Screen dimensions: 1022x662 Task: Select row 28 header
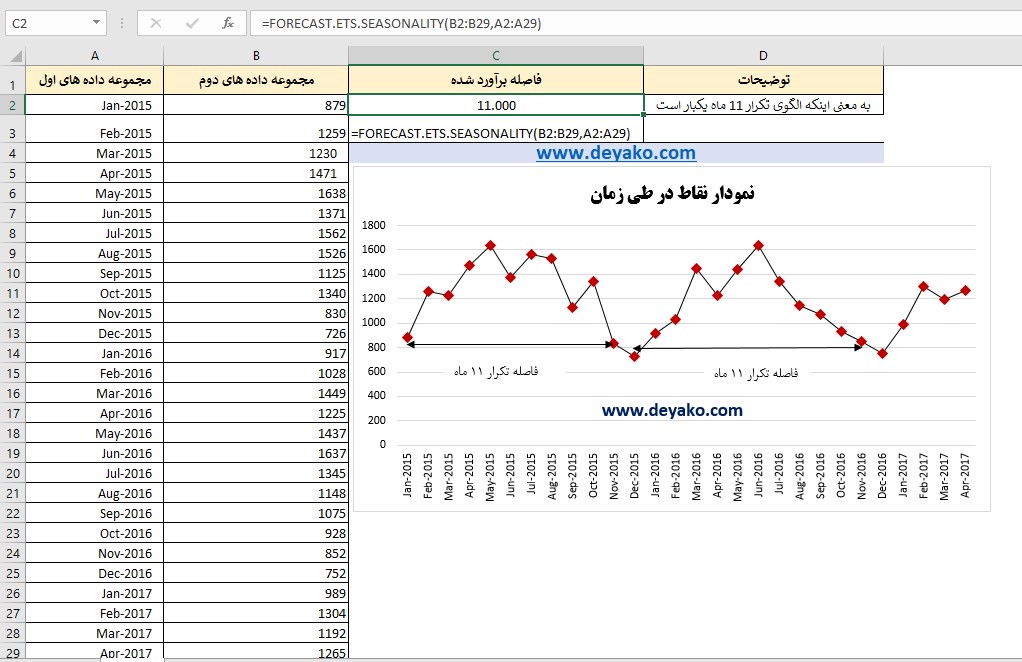coord(12,633)
